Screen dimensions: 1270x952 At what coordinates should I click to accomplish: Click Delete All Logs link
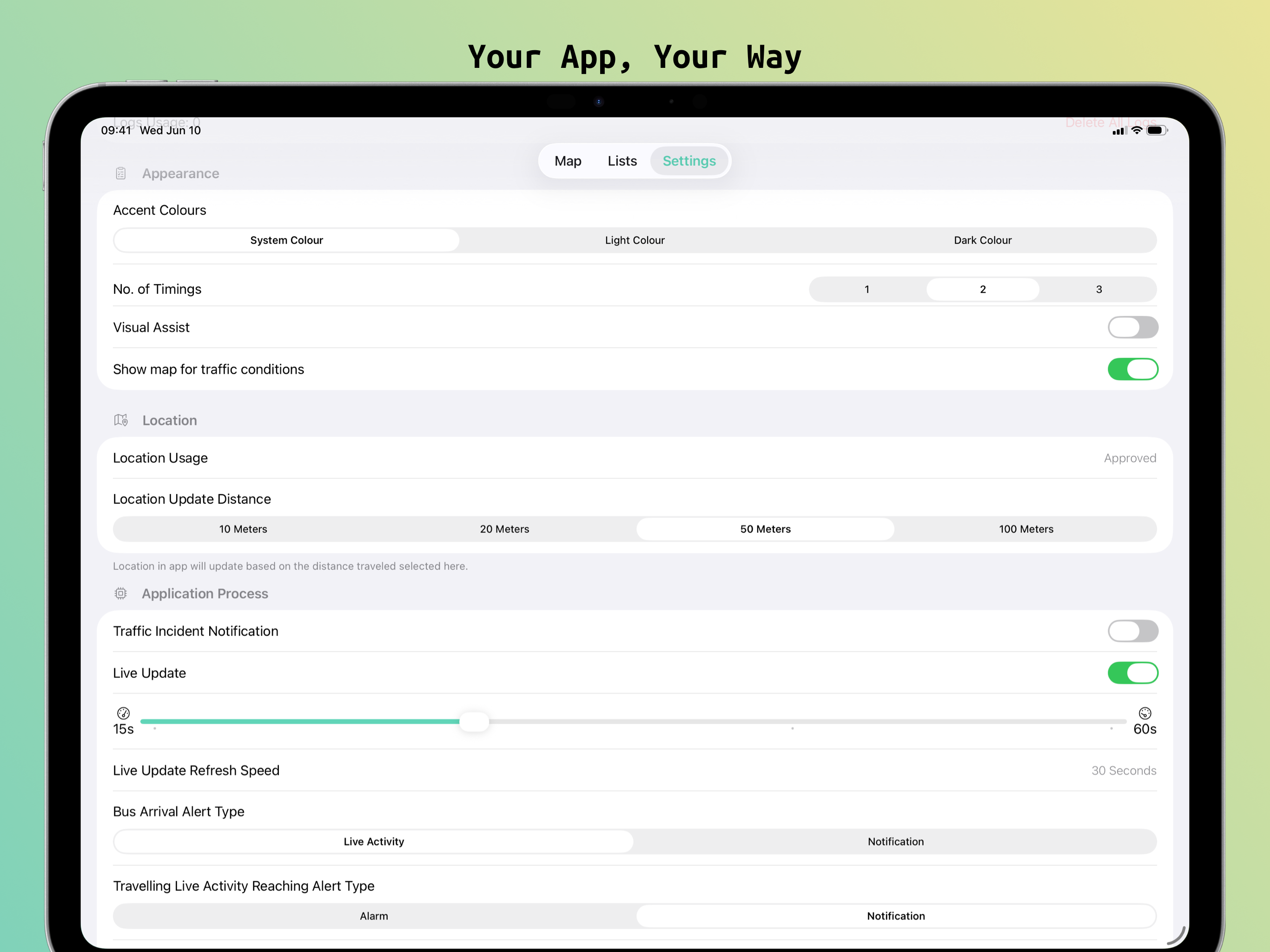click(1111, 122)
